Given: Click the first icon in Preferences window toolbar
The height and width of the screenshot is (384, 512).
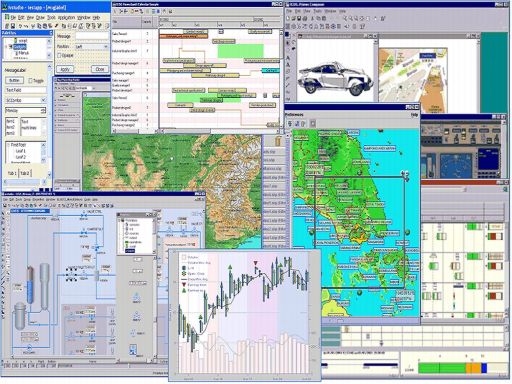Looking at the screenshot, I should click(290, 124).
